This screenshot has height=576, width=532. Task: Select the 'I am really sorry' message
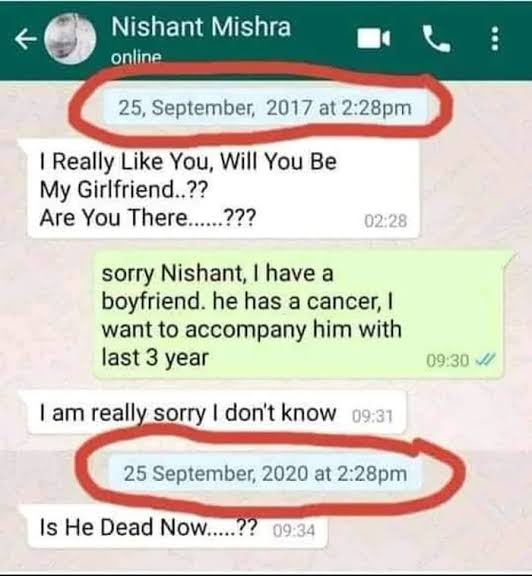click(217, 413)
